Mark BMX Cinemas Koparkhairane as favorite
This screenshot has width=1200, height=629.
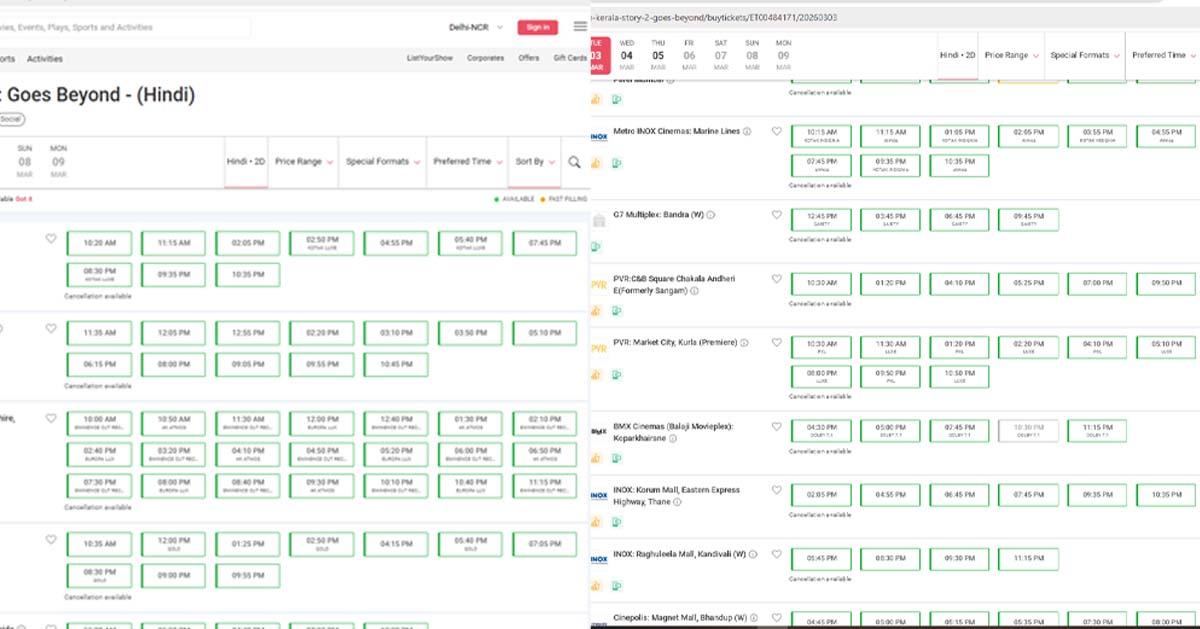point(776,426)
